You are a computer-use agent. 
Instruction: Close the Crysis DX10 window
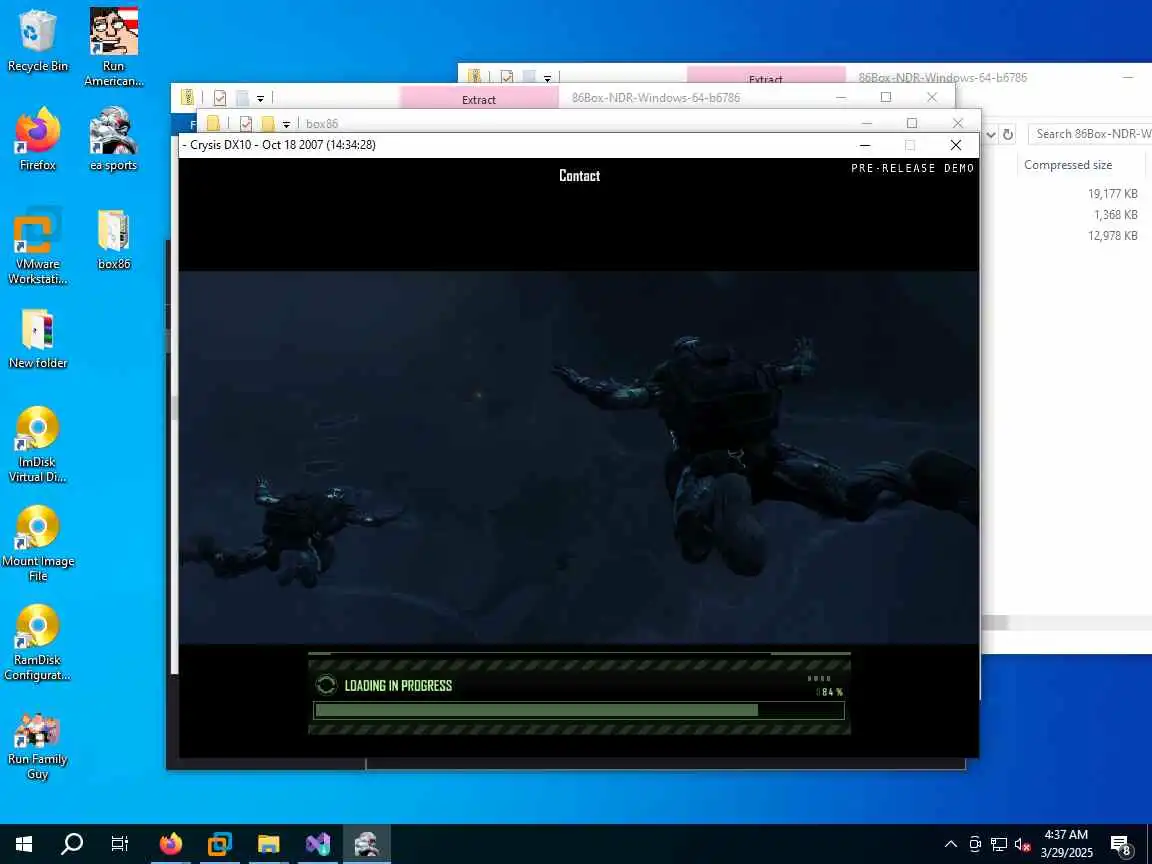point(955,145)
